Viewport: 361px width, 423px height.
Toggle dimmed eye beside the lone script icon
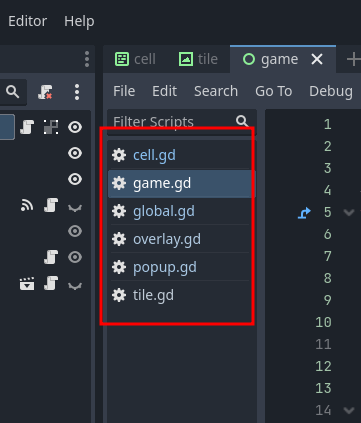point(75,257)
